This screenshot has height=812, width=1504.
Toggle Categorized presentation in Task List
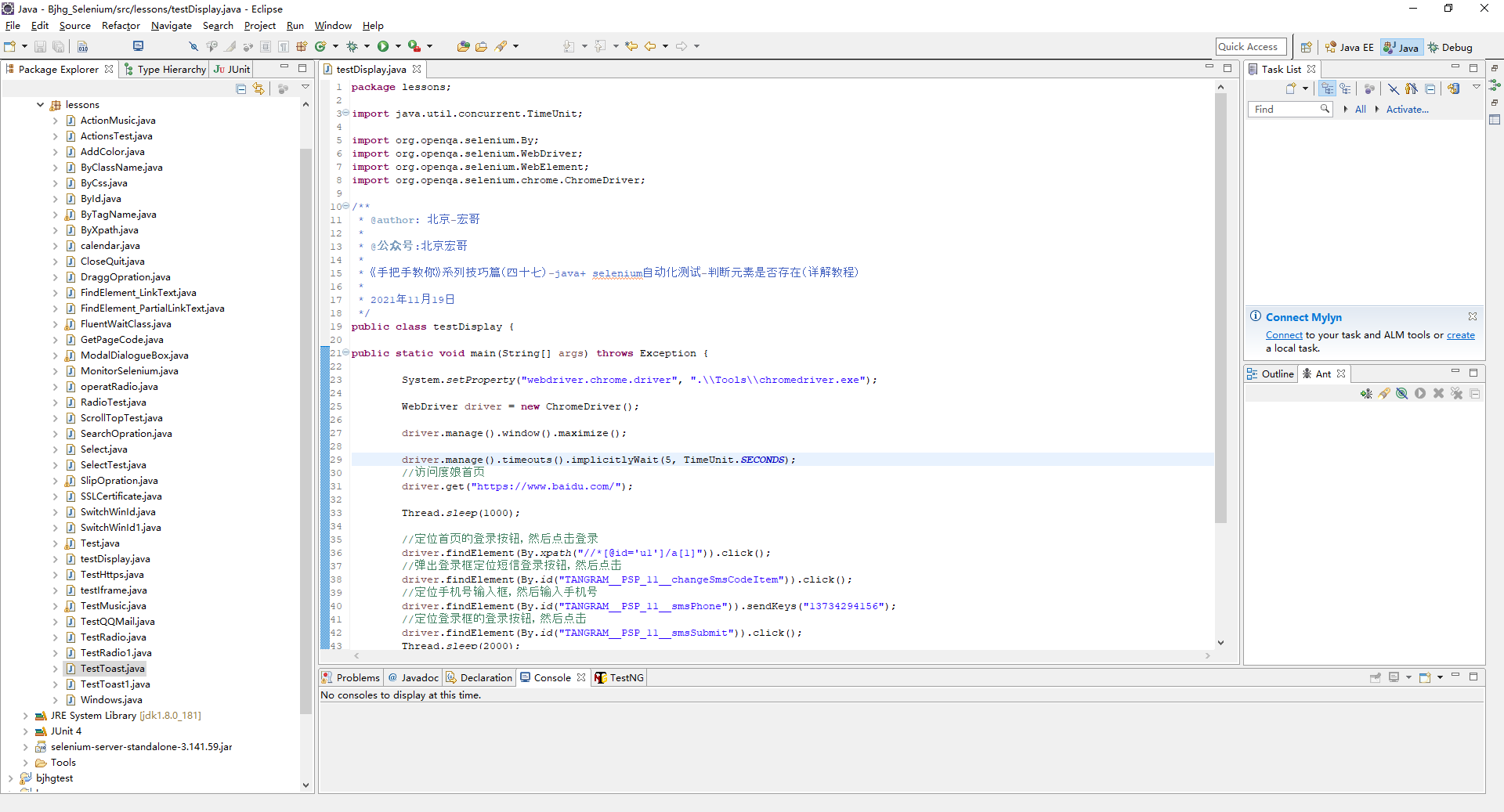[x=1327, y=89]
